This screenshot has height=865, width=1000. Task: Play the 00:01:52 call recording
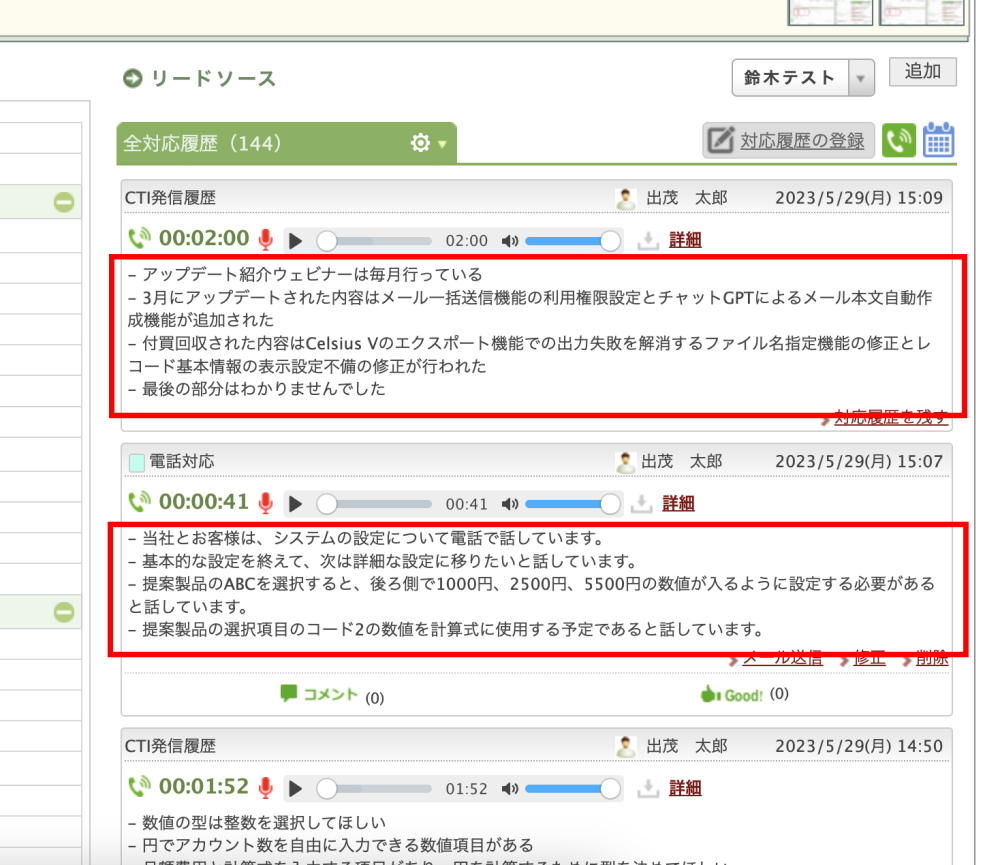295,788
